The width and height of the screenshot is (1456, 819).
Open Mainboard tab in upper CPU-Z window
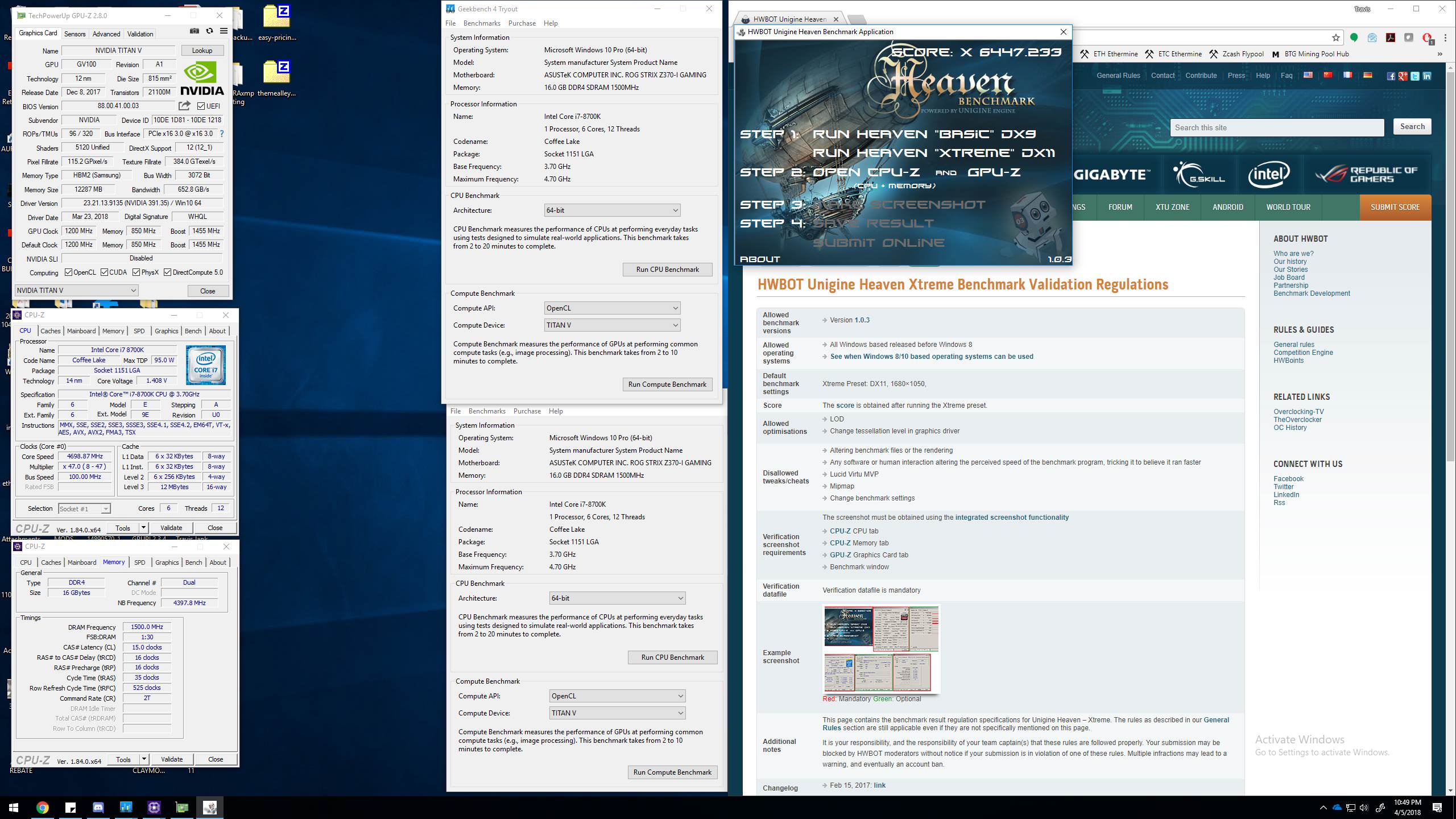pyautogui.click(x=81, y=331)
